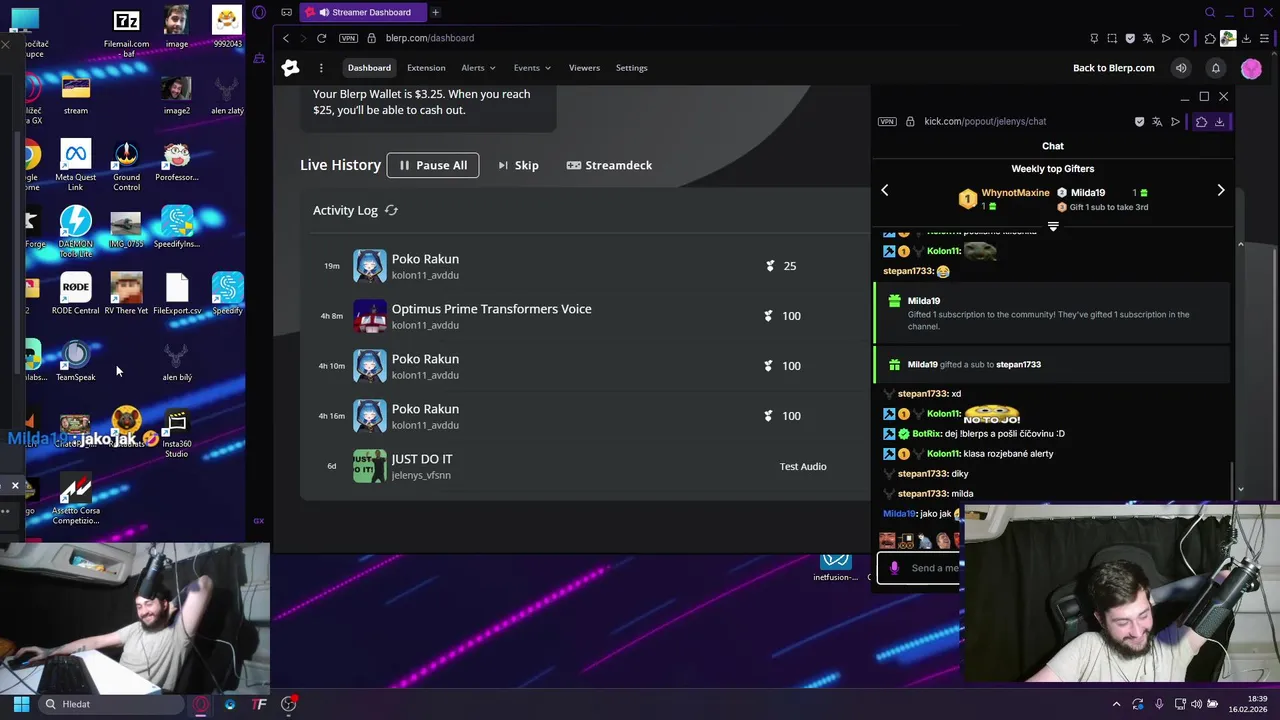The image size is (1280, 720).
Task: Click Back to Blerp.com link
Action: click(1113, 68)
